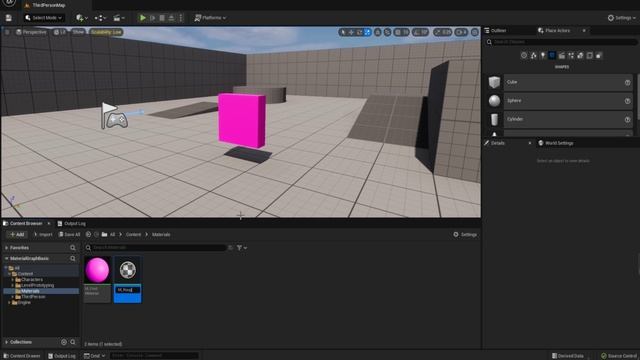Start Play in Editor with green play button
Viewport: 640px width, 360px height.
pos(142,18)
